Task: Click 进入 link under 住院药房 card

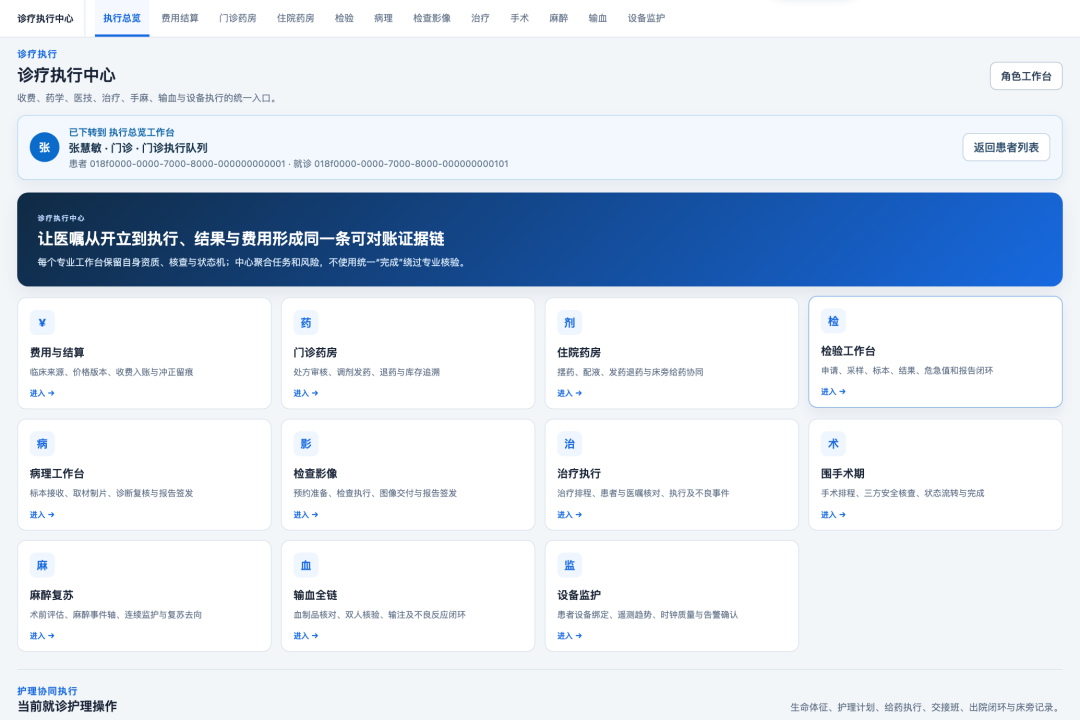Action: point(570,393)
